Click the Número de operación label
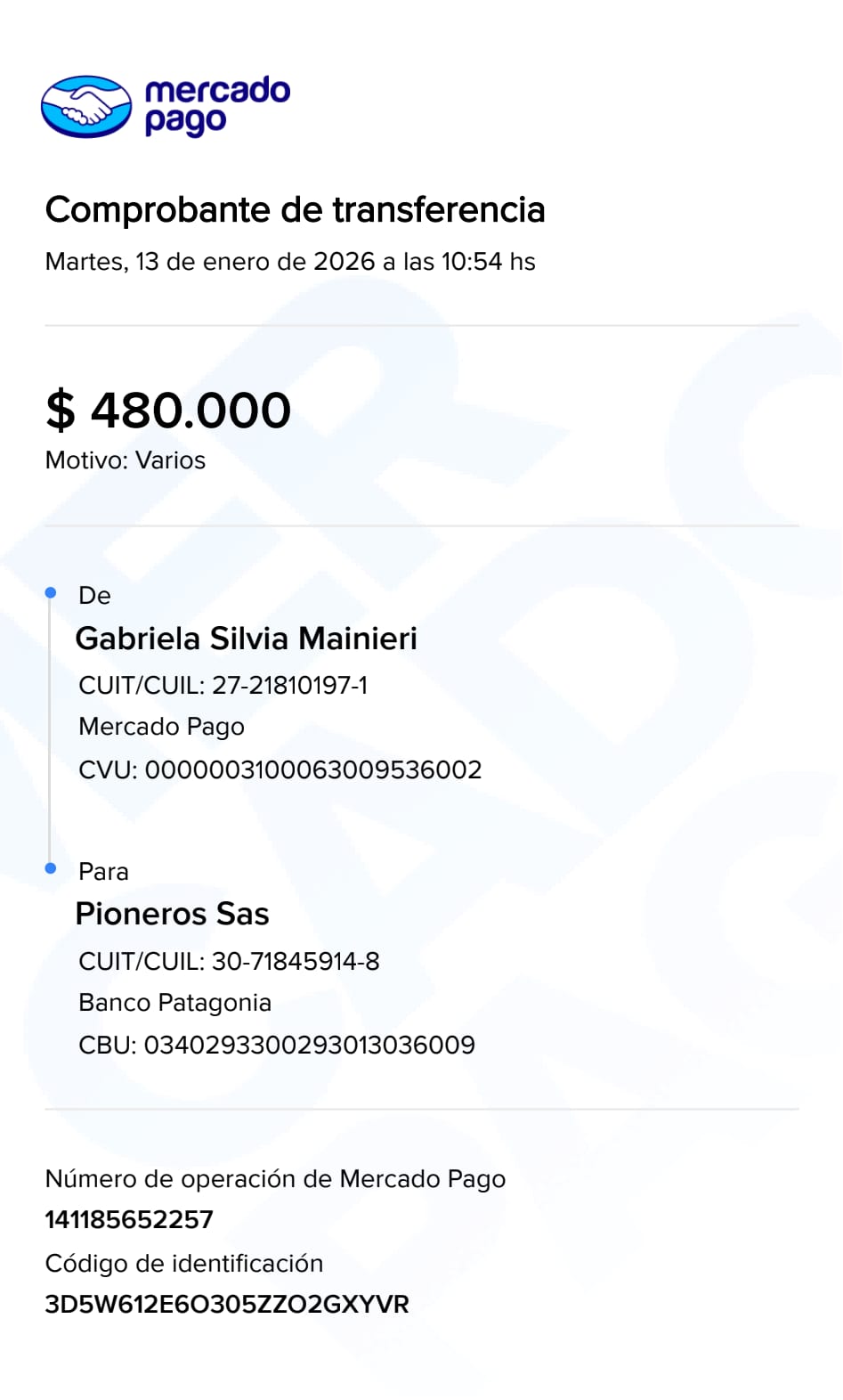Image resolution: width=843 pixels, height=1400 pixels. click(x=275, y=1179)
